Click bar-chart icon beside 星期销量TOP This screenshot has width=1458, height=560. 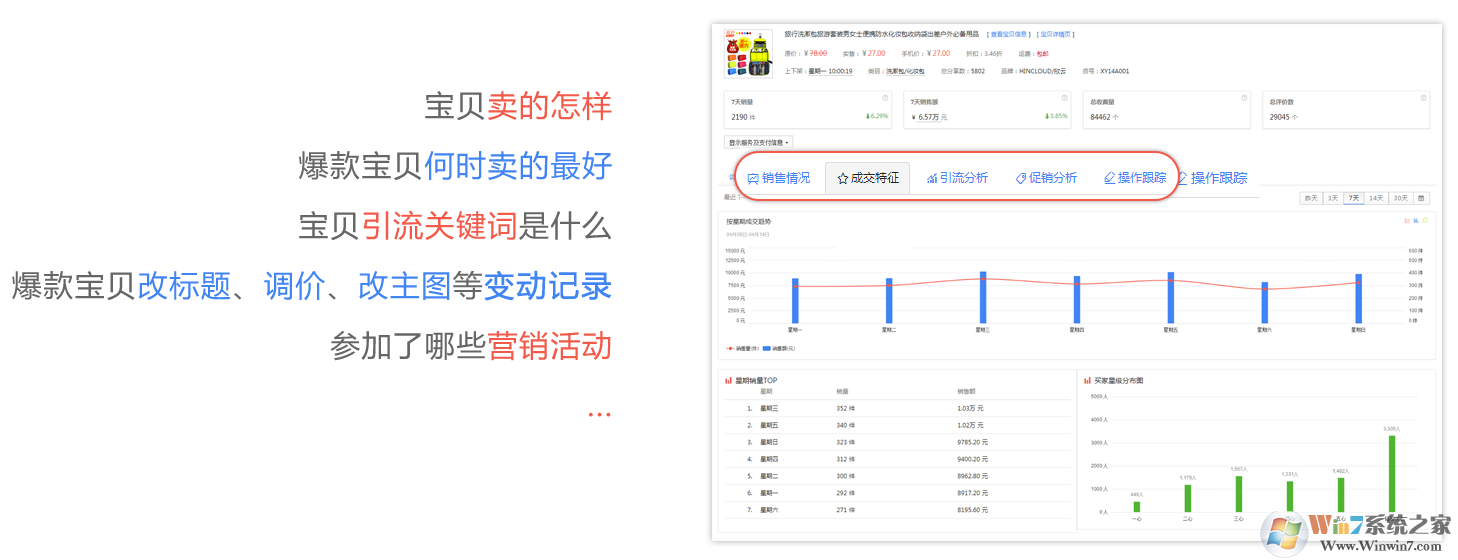coord(729,380)
